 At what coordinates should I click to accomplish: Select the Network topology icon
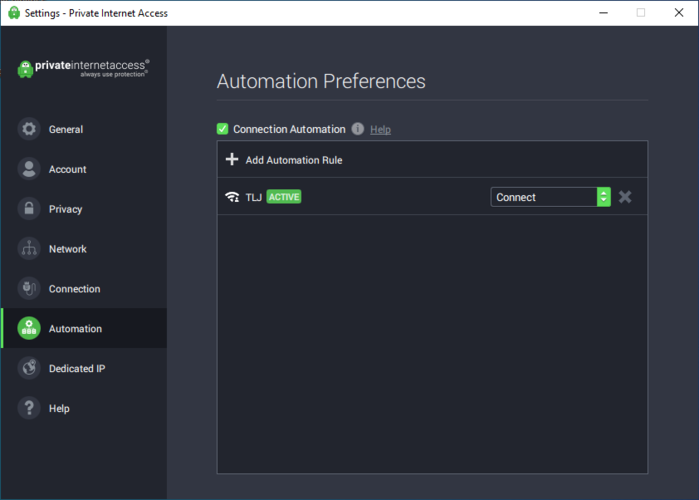(29, 249)
